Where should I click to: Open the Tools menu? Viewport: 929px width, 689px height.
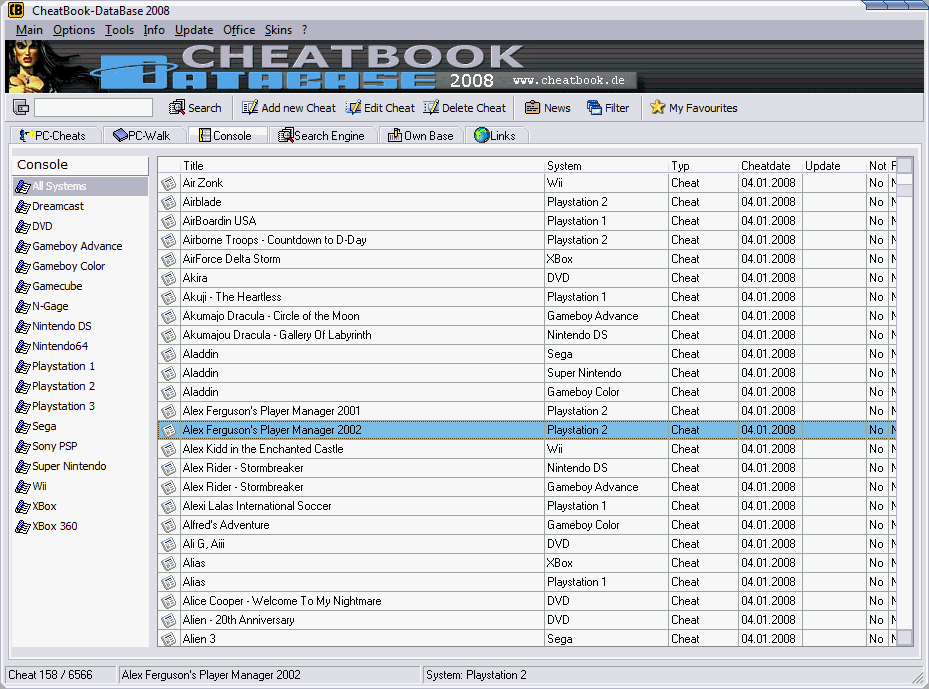click(x=119, y=30)
